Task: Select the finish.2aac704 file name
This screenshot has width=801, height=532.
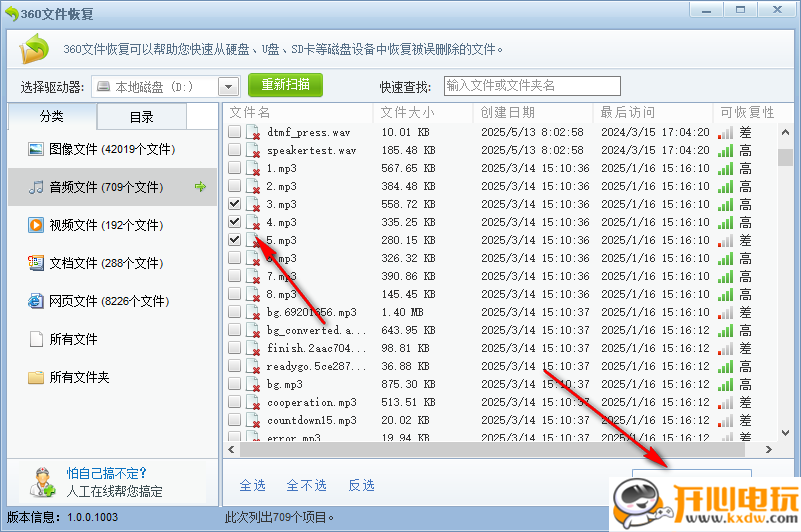Action: pyautogui.click(x=317, y=349)
